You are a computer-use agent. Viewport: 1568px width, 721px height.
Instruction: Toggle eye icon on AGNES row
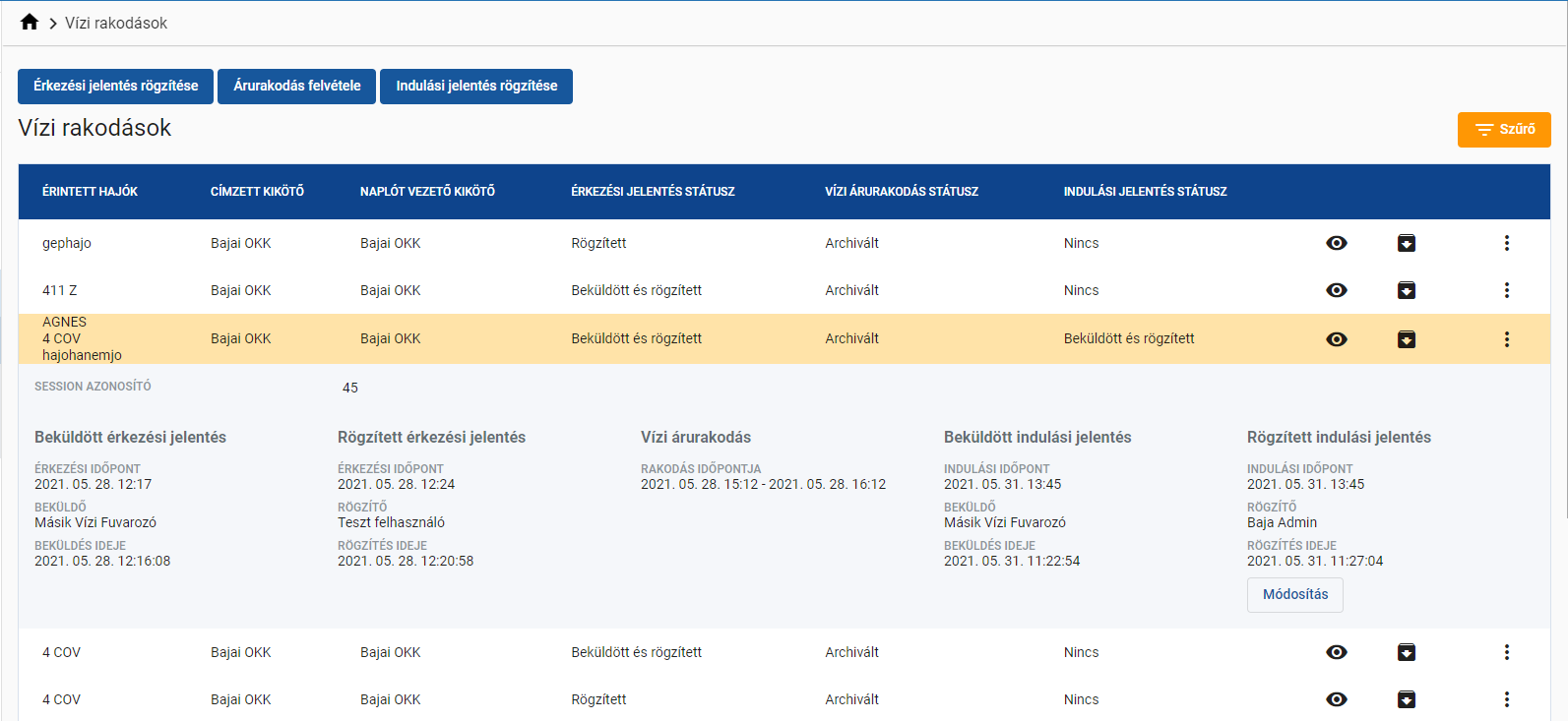pos(1337,339)
